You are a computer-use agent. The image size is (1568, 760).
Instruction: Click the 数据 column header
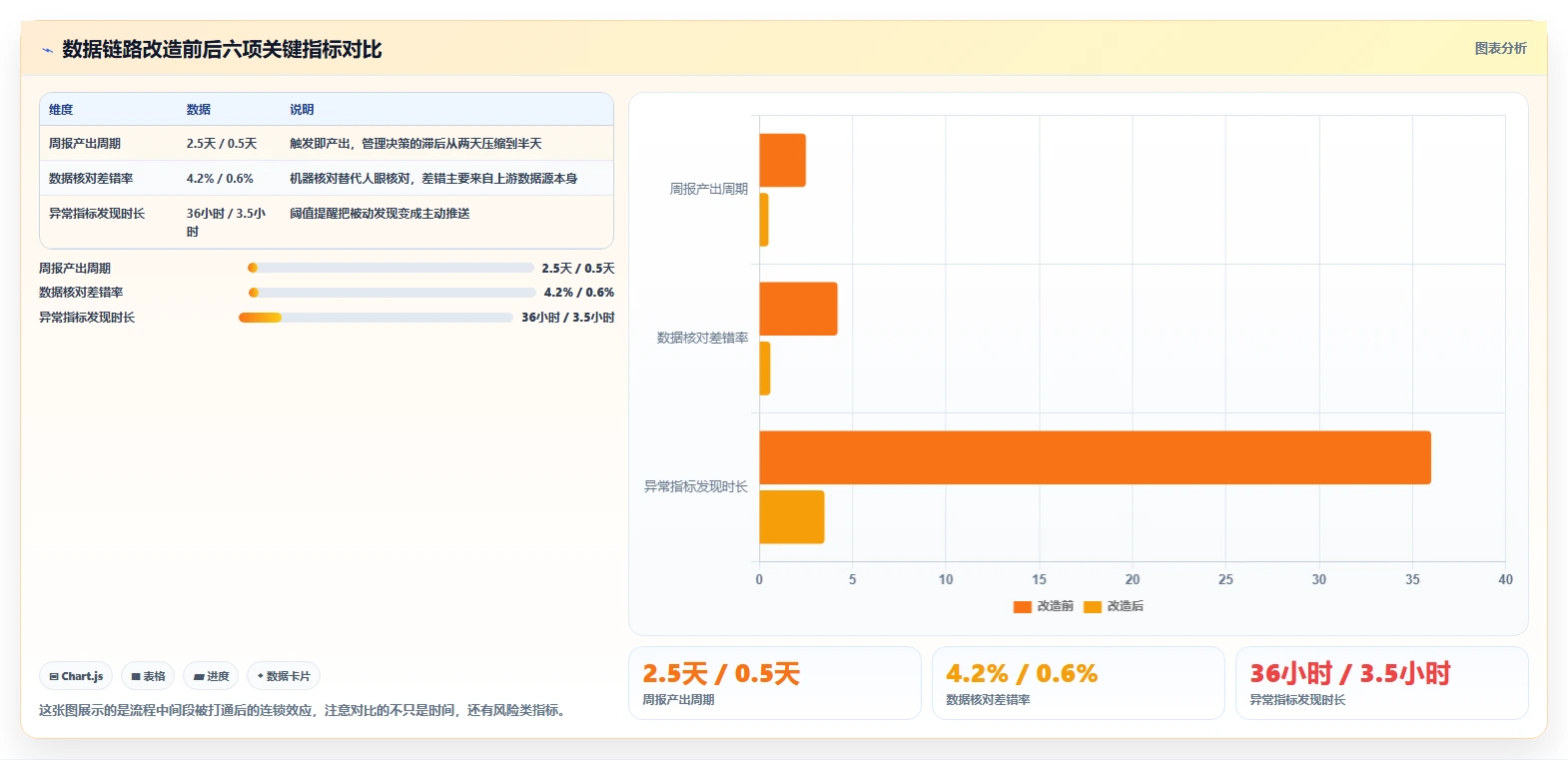click(199, 110)
